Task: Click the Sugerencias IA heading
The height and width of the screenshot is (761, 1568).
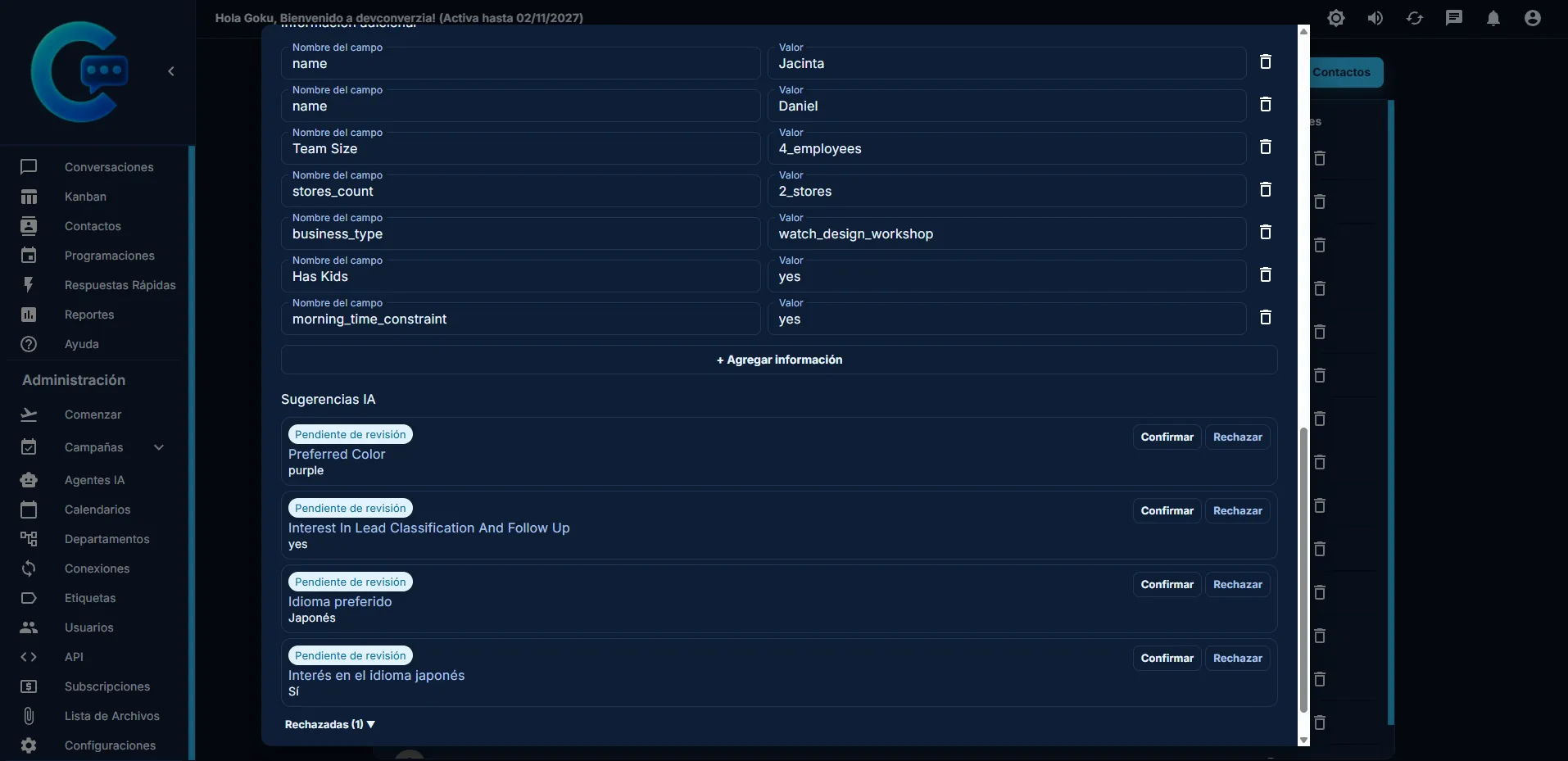Action: click(x=328, y=399)
